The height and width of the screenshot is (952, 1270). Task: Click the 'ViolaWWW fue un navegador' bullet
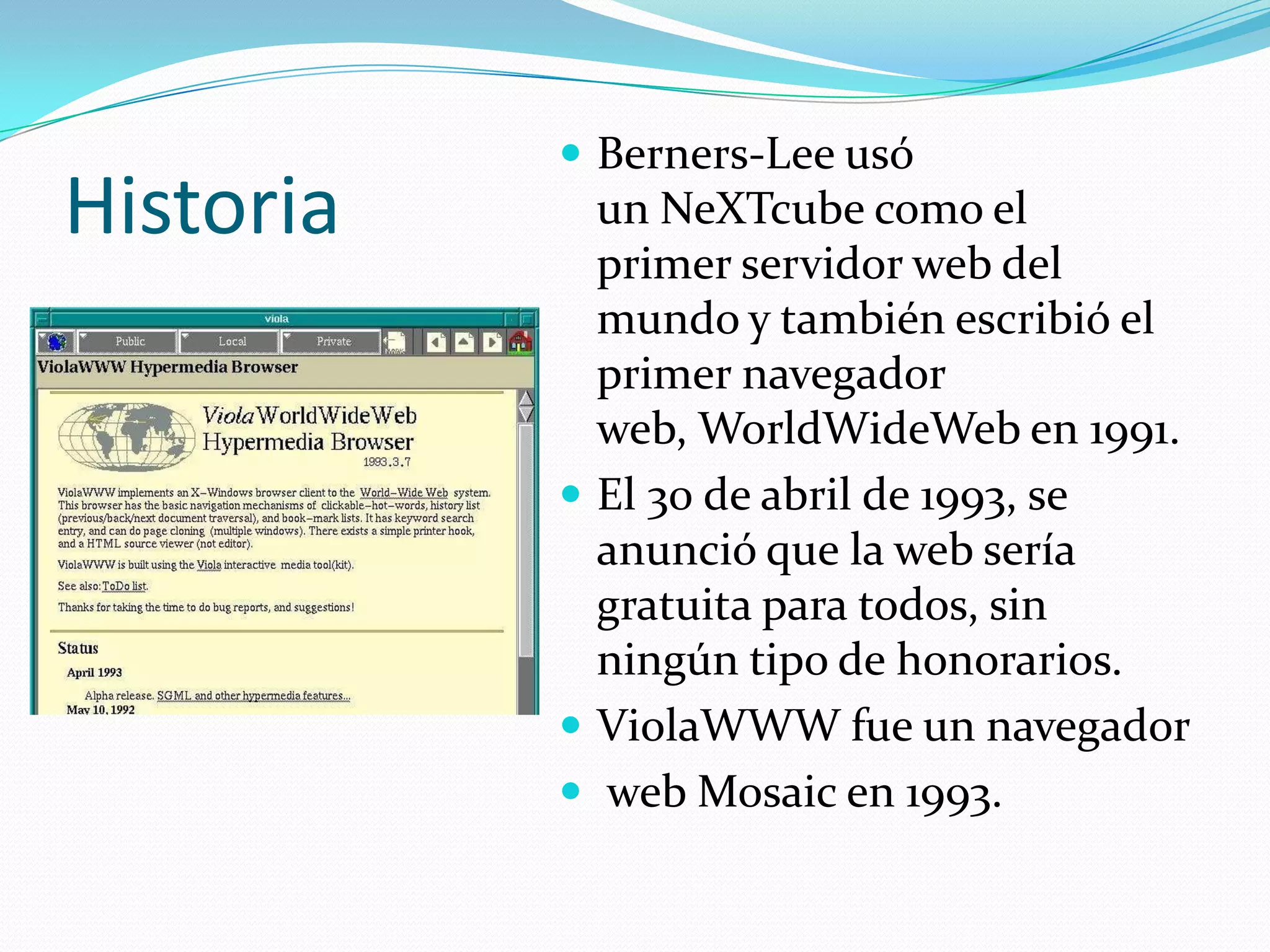[x=893, y=725]
